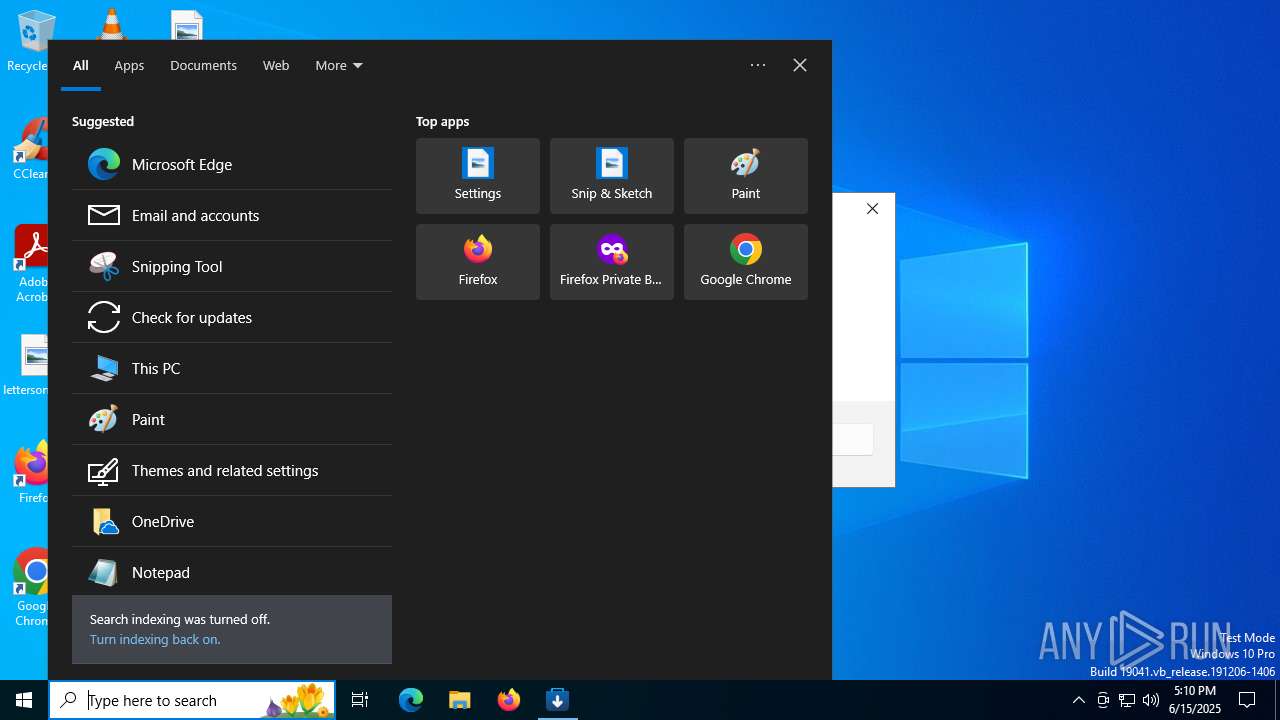Image resolution: width=1280 pixels, height=720 pixels.
Task: Open Task View on taskbar
Action: [360, 700]
